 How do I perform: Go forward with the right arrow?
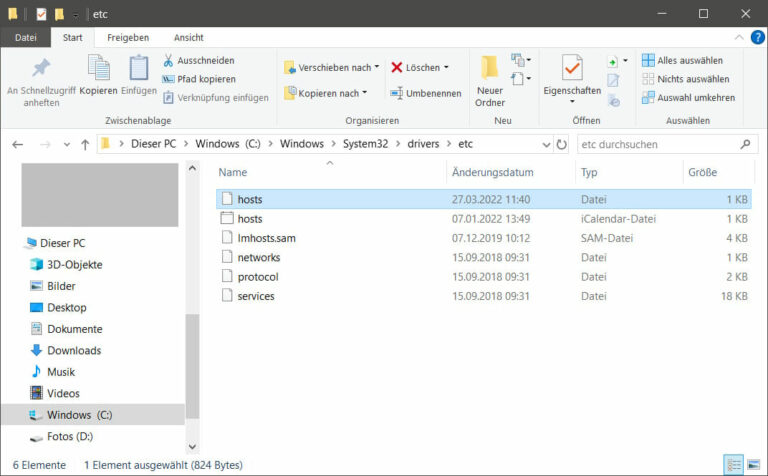click(45, 144)
